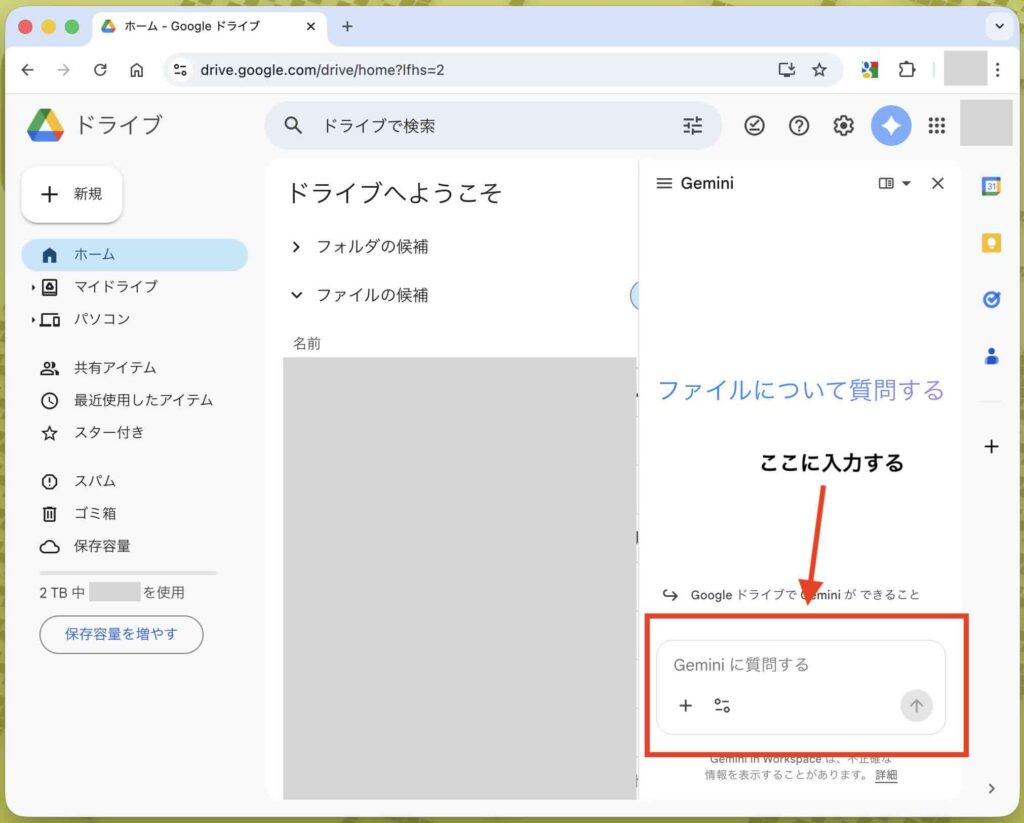Screen dimensions: 1024x823
Task: Click the 保存容量を増やす button
Action: pyautogui.click(x=121, y=634)
